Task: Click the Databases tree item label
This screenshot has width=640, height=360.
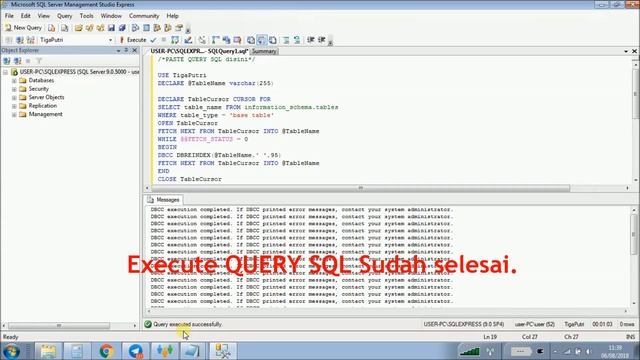Action: 41,80
